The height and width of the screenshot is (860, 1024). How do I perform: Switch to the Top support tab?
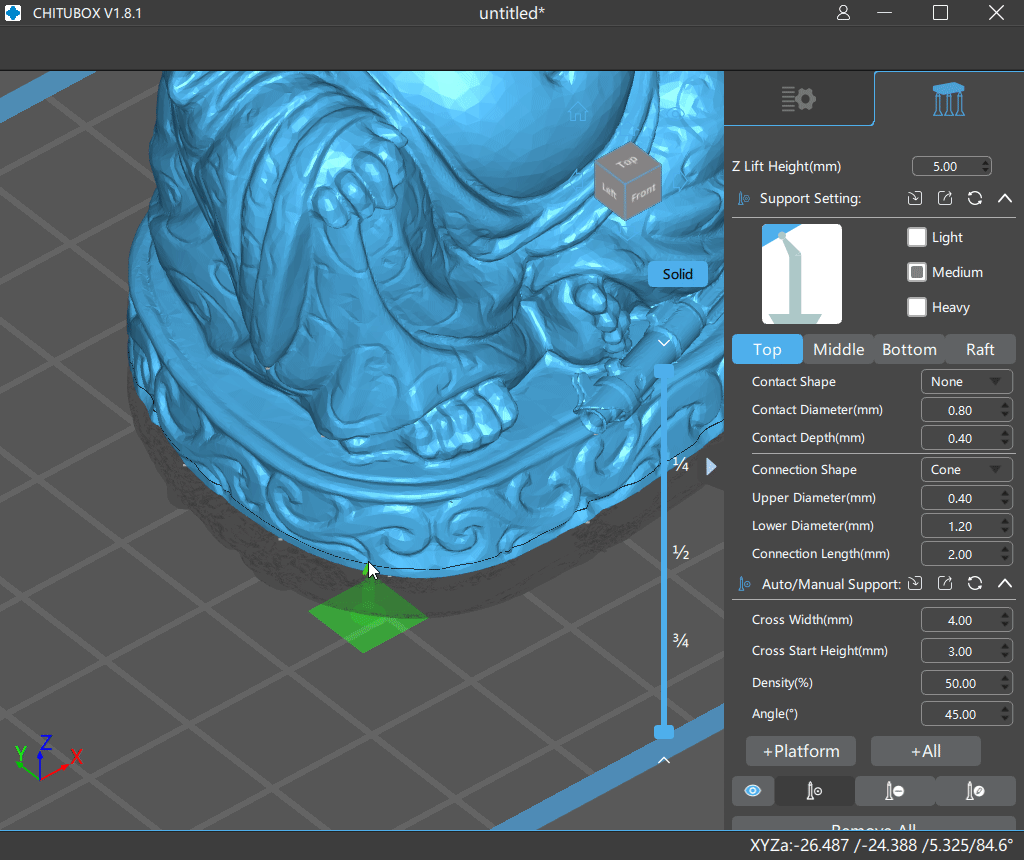pos(767,349)
